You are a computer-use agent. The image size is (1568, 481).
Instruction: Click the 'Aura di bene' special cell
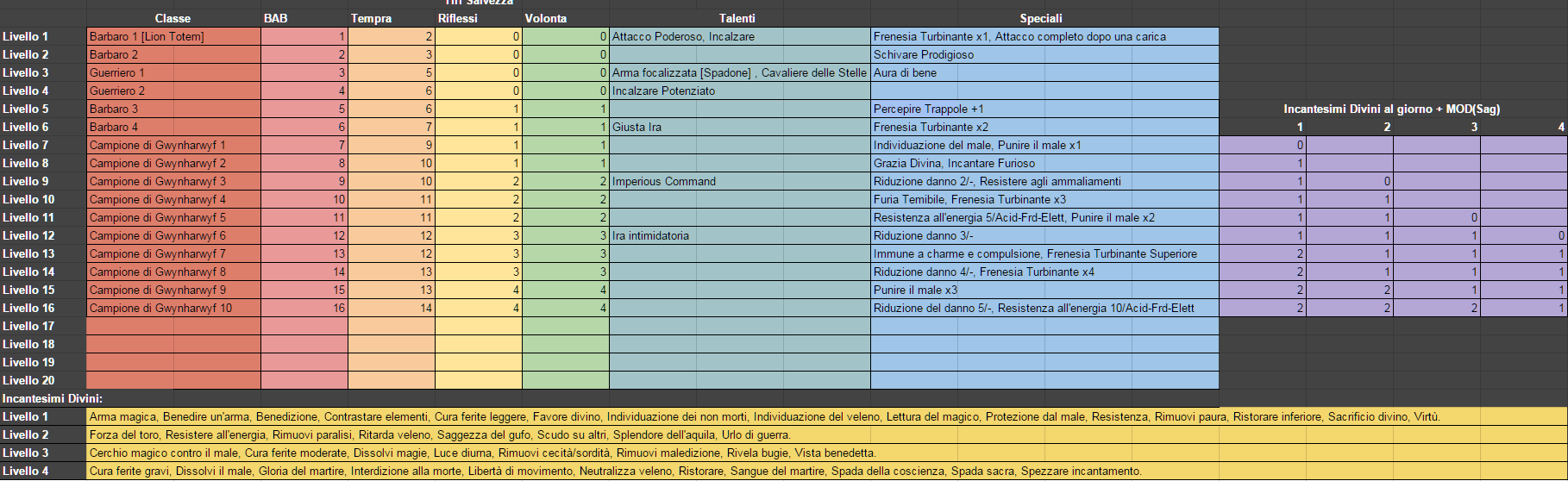pos(1044,72)
